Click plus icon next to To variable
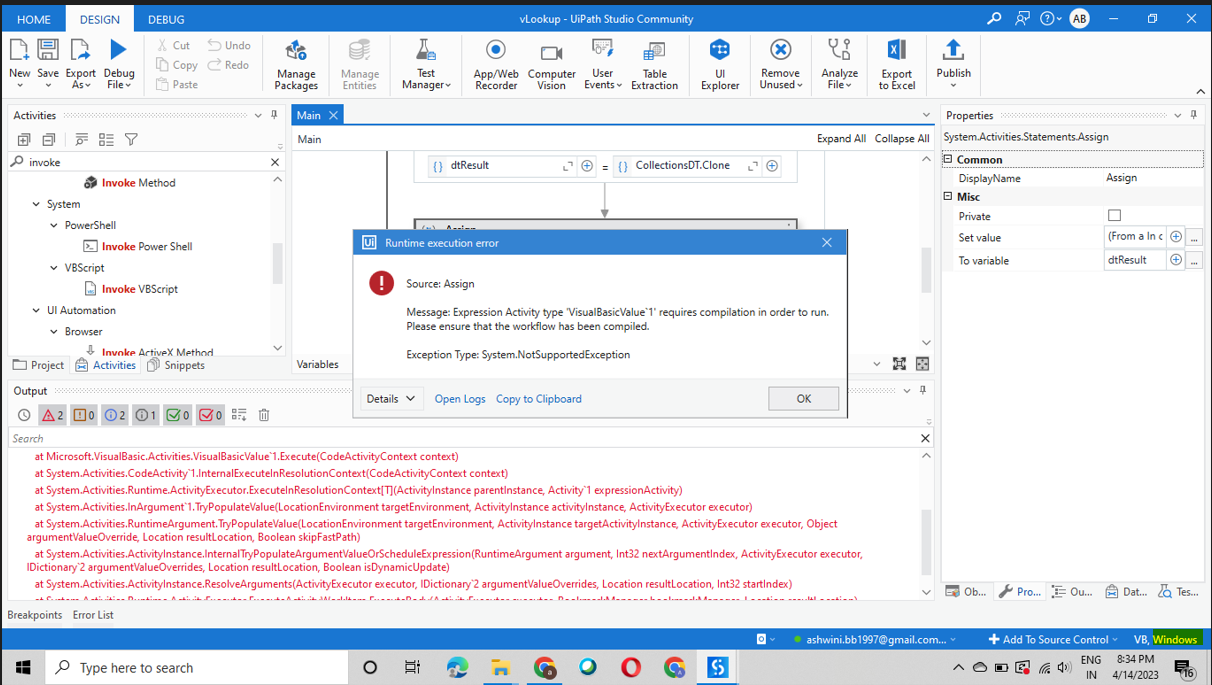Image resolution: width=1212 pixels, height=685 pixels. pos(1176,260)
